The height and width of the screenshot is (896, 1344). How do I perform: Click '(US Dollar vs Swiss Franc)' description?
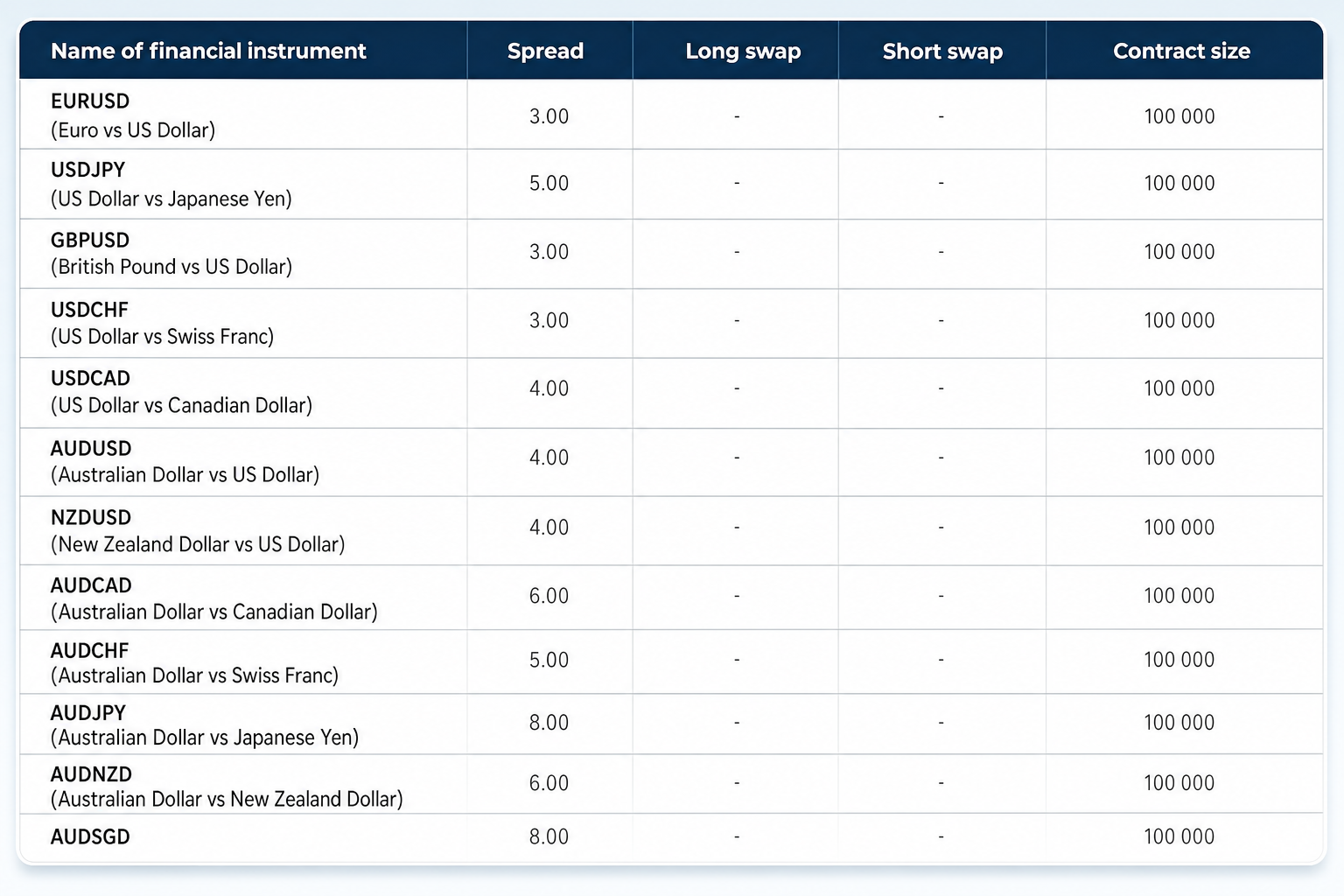[163, 337]
